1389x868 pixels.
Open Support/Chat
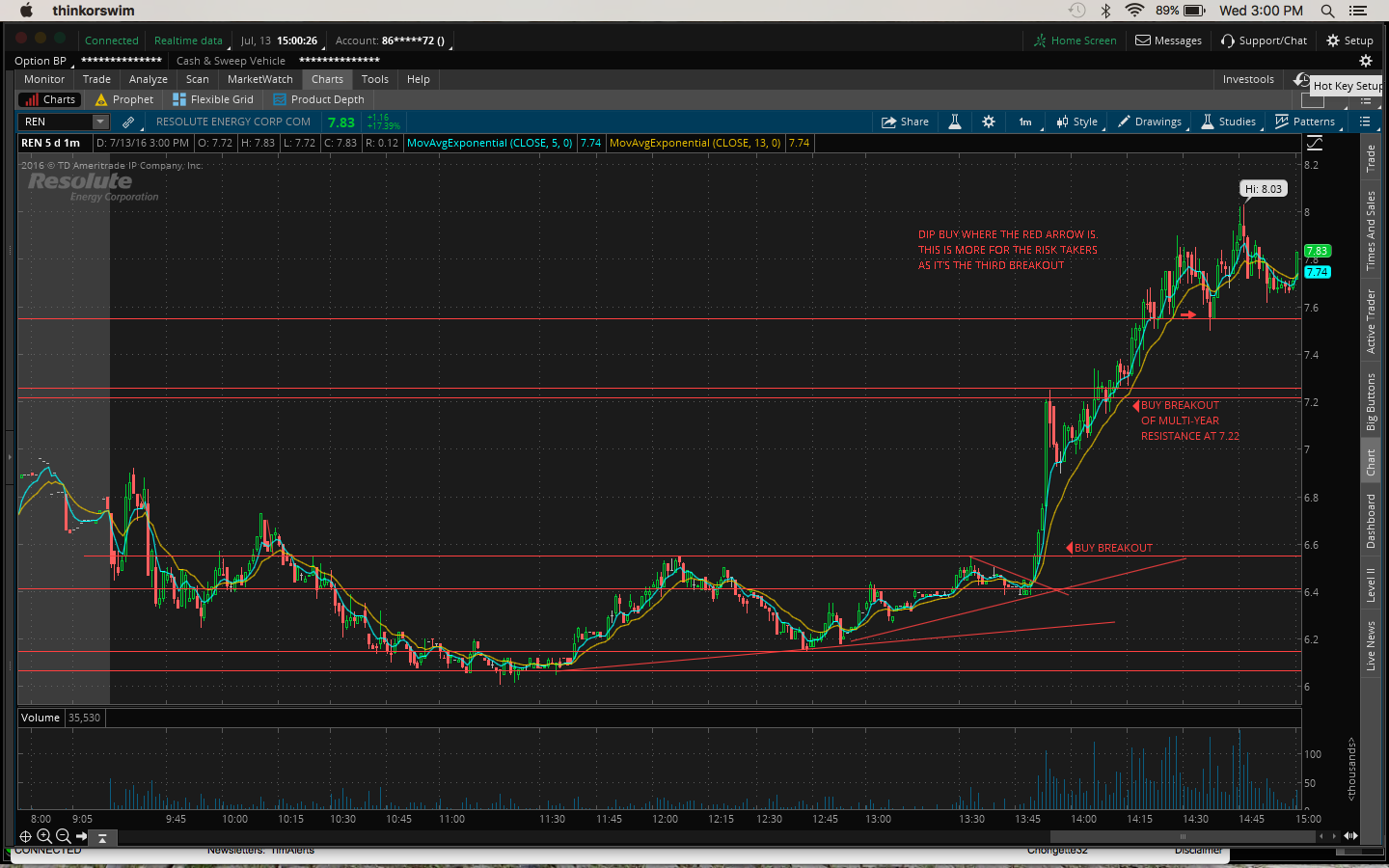[1264, 41]
